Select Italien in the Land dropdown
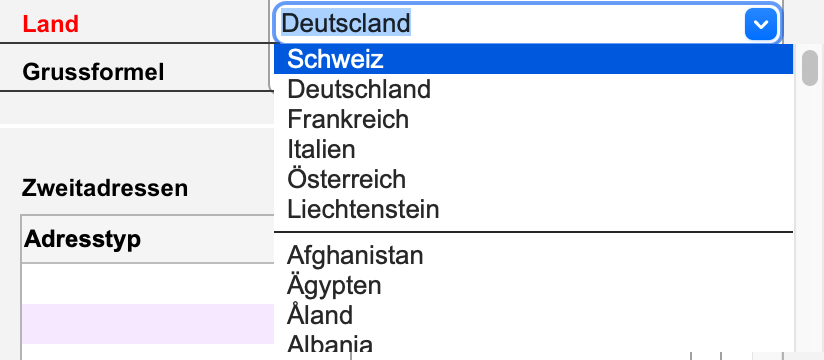Image resolution: width=824 pixels, height=360 pixels. [533, 149]
